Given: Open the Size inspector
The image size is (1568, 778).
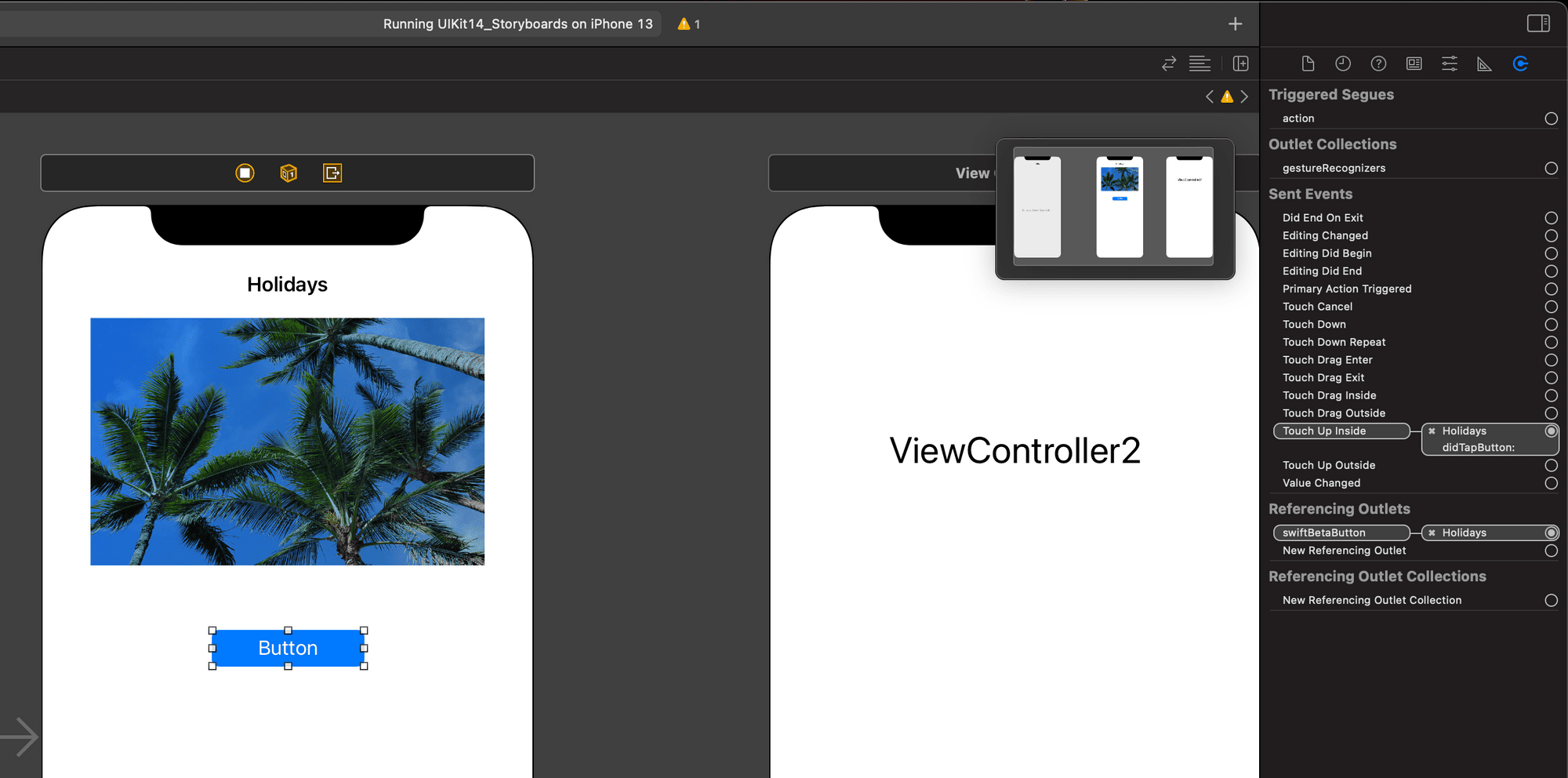Looking at the screenshot, I should (x=1484, y=64).
